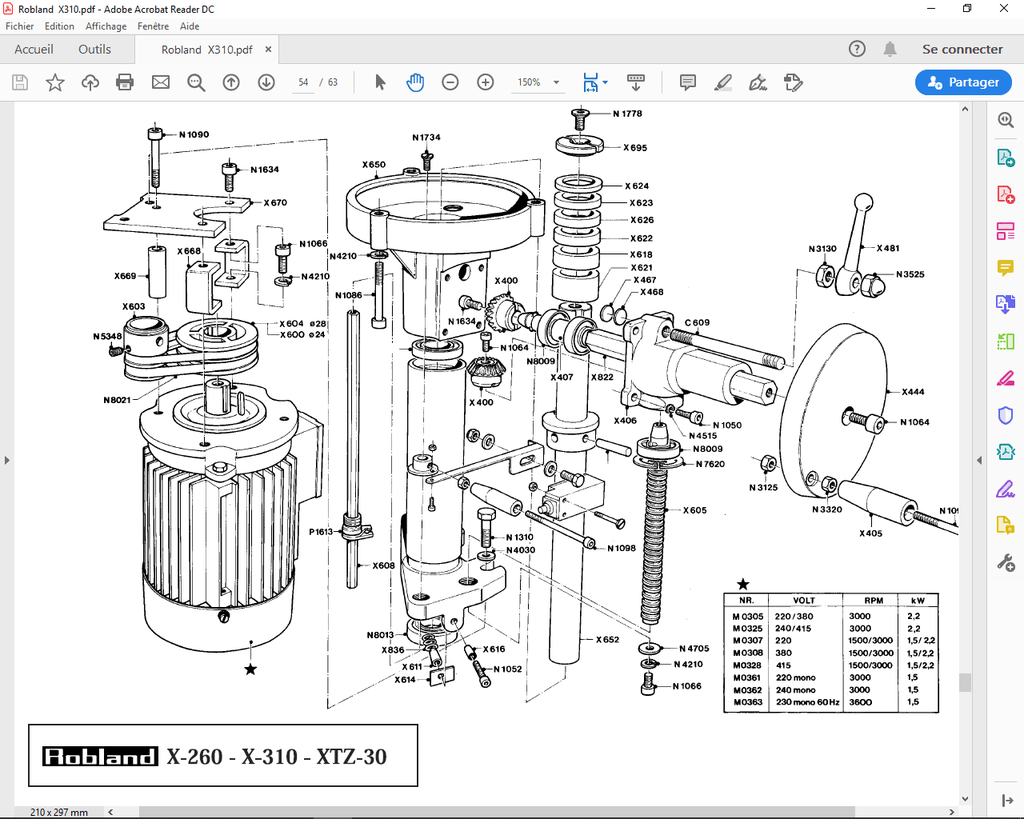1024x819 pixels.
Task: Open notifications bell icon
Action: click(889, 49)
